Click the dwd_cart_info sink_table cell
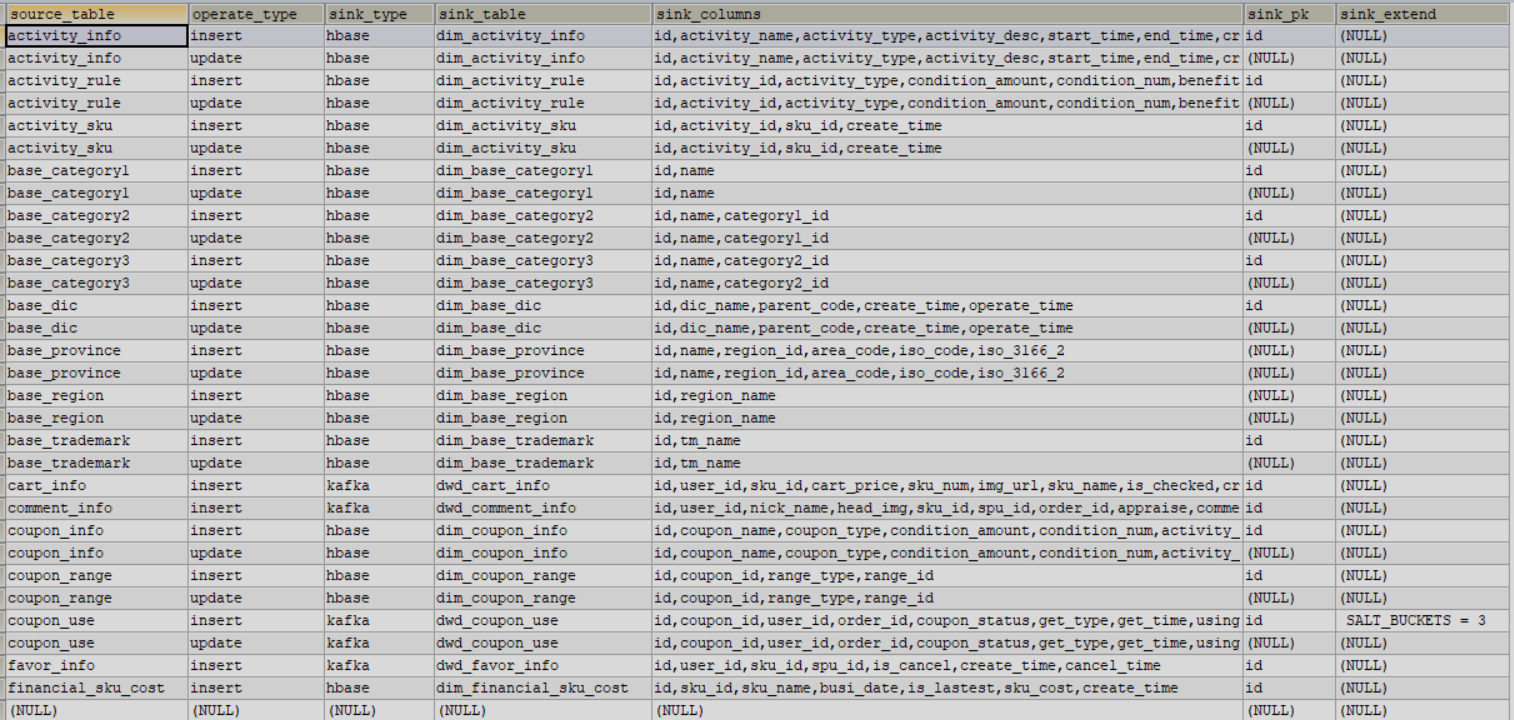1514x720 pixels. [x=493, y=486]
